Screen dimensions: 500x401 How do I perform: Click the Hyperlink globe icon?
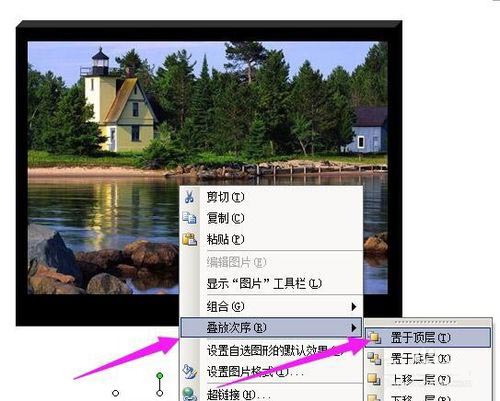point(190,394)
